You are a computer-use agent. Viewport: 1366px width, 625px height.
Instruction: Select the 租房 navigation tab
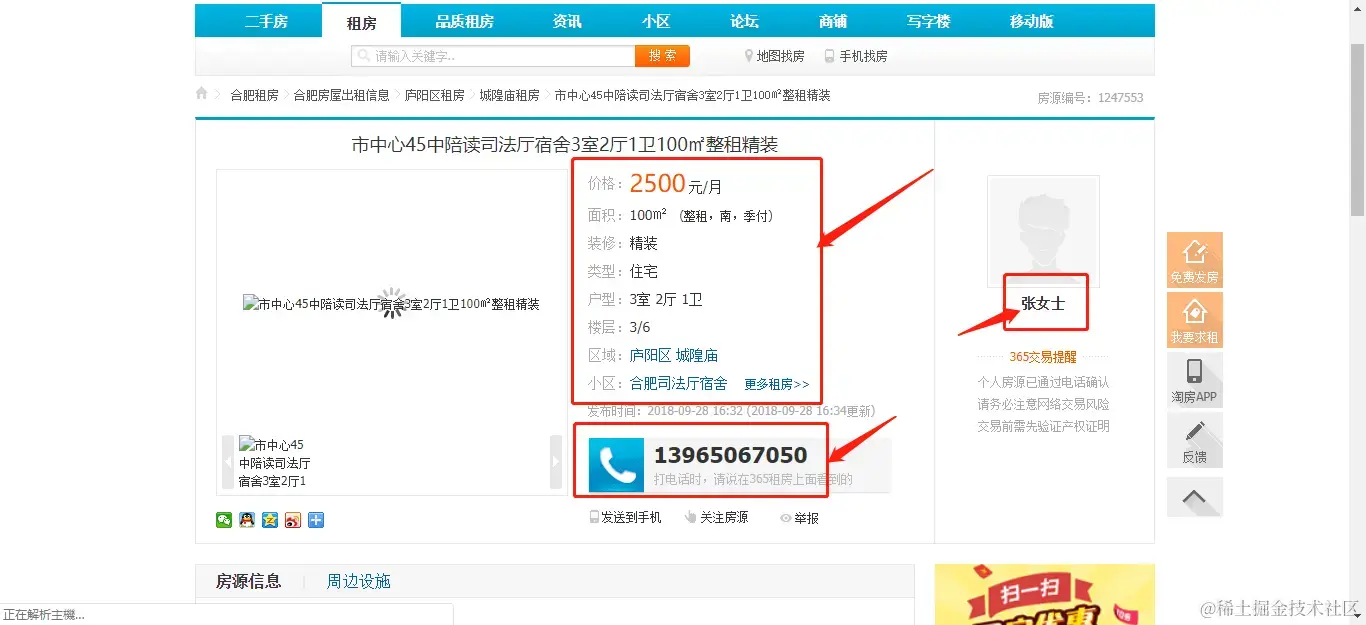point(361,22)
